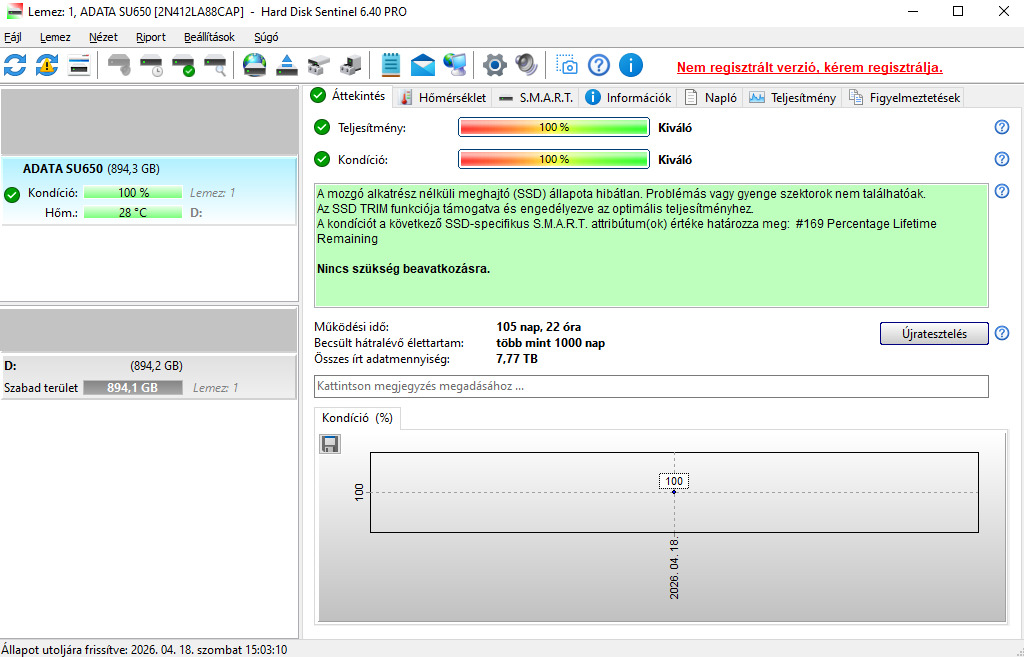Click the 105 nap, 22 óra value
Image resolution: width=1024 pixels, height=657 pixels.
(x=539, y=327)
